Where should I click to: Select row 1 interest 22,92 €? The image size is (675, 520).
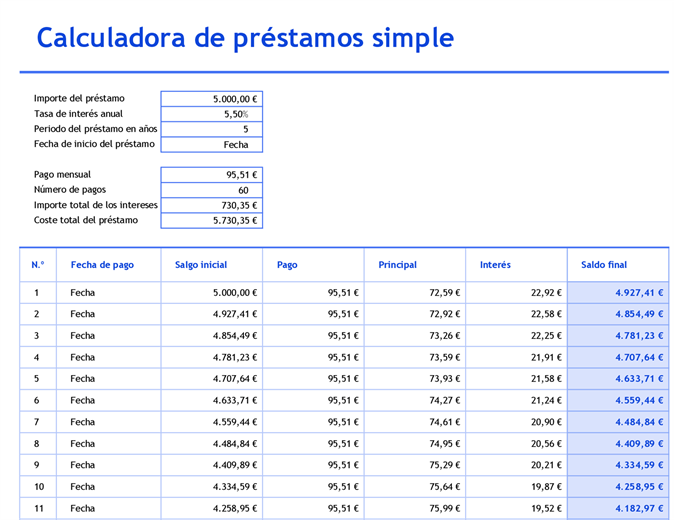[517, 293]
